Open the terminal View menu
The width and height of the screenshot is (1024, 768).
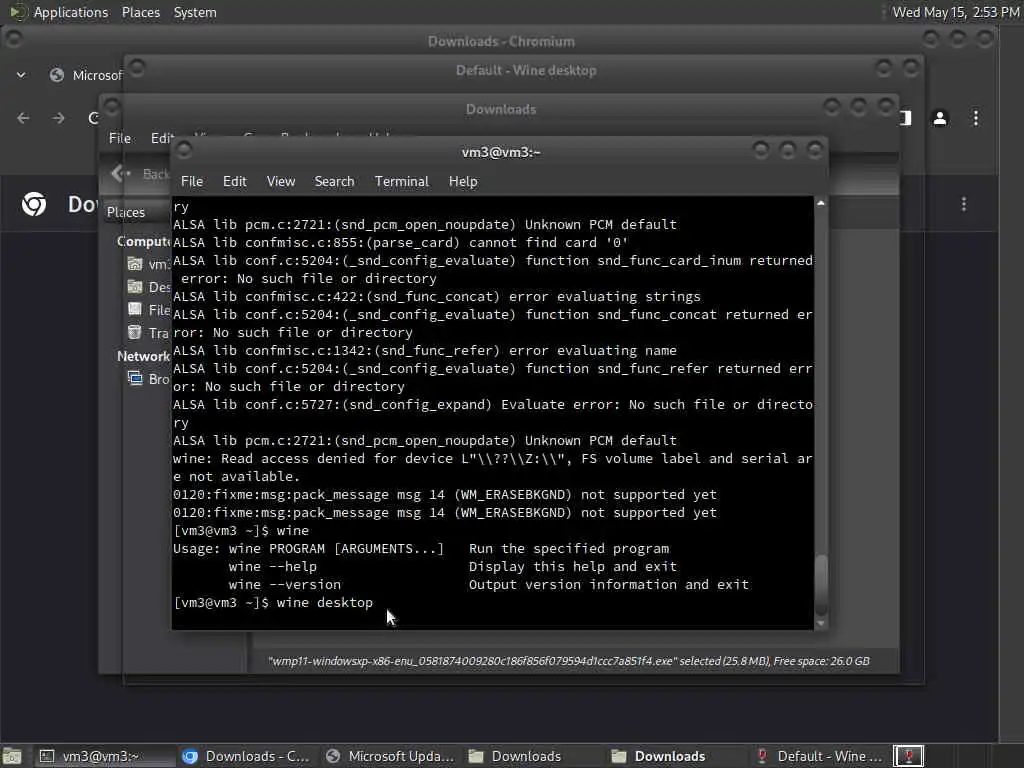coord(281,182)
